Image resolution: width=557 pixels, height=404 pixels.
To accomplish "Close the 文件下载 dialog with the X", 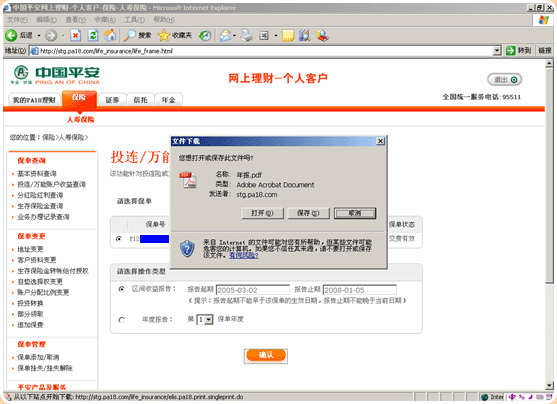I will tap(380, 141).
